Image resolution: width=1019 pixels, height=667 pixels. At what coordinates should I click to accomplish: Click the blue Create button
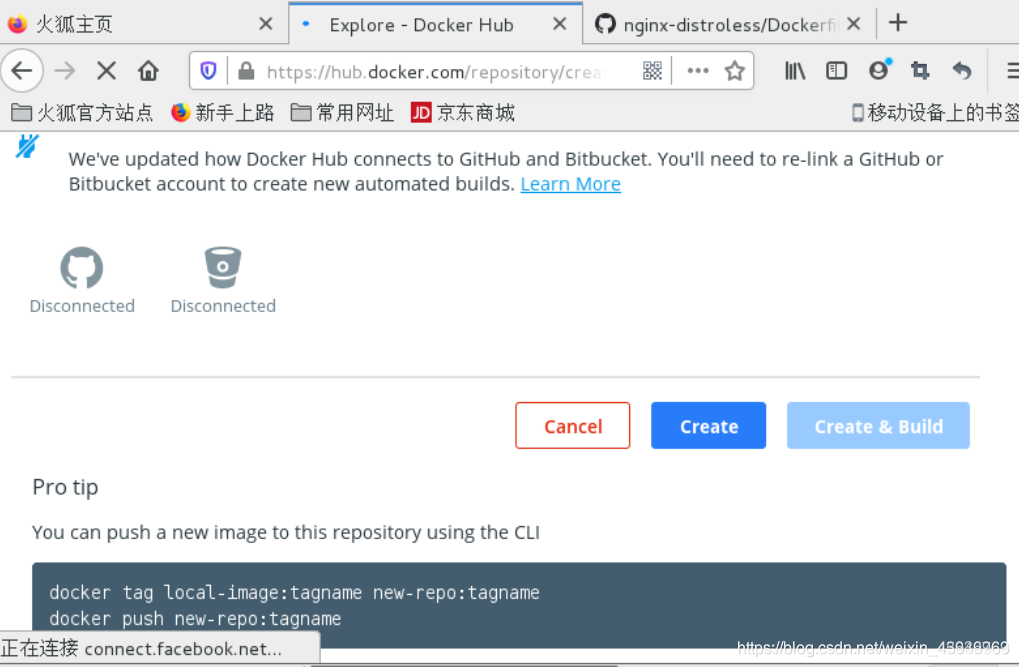pyautogui.click(x=708, y=426)
